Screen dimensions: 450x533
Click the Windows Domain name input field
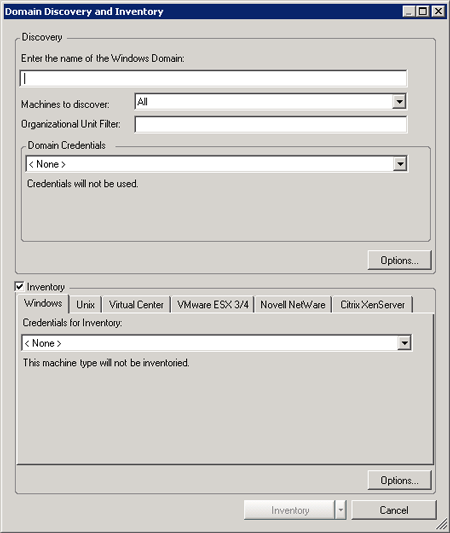213,79
